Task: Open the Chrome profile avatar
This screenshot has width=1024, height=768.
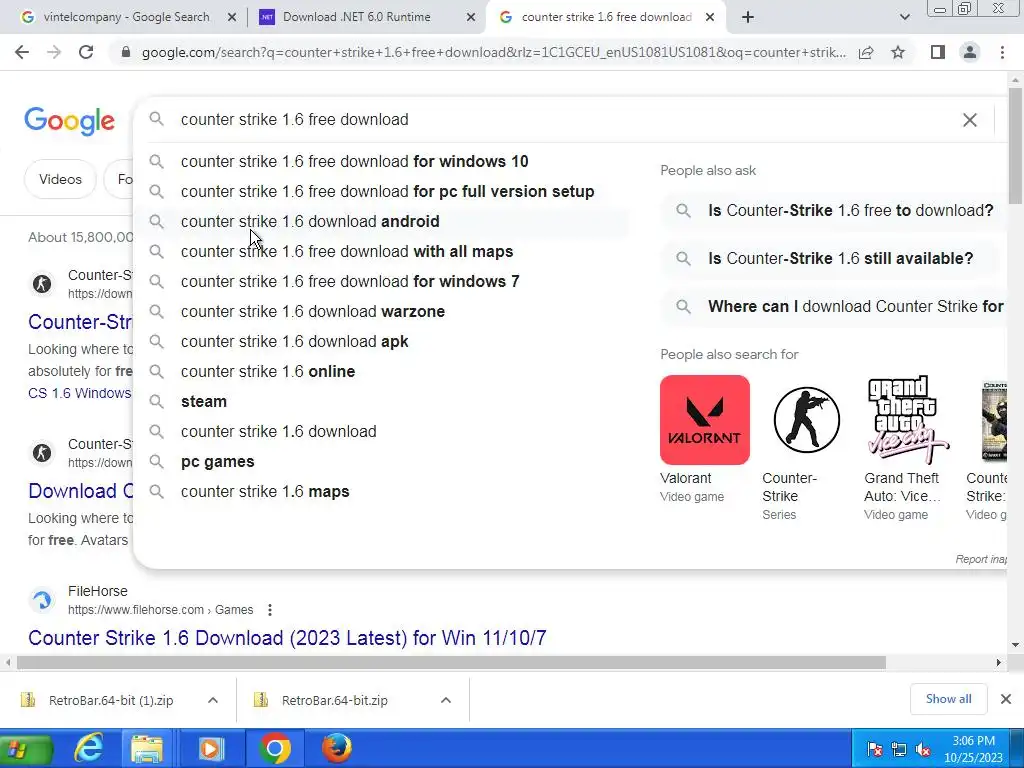Action: click(970, 52)
